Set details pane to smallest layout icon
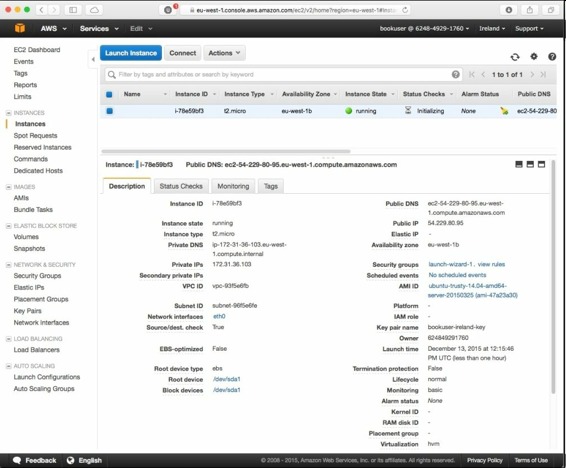This screenshot has width=566, height=468. tap(519, 165)
